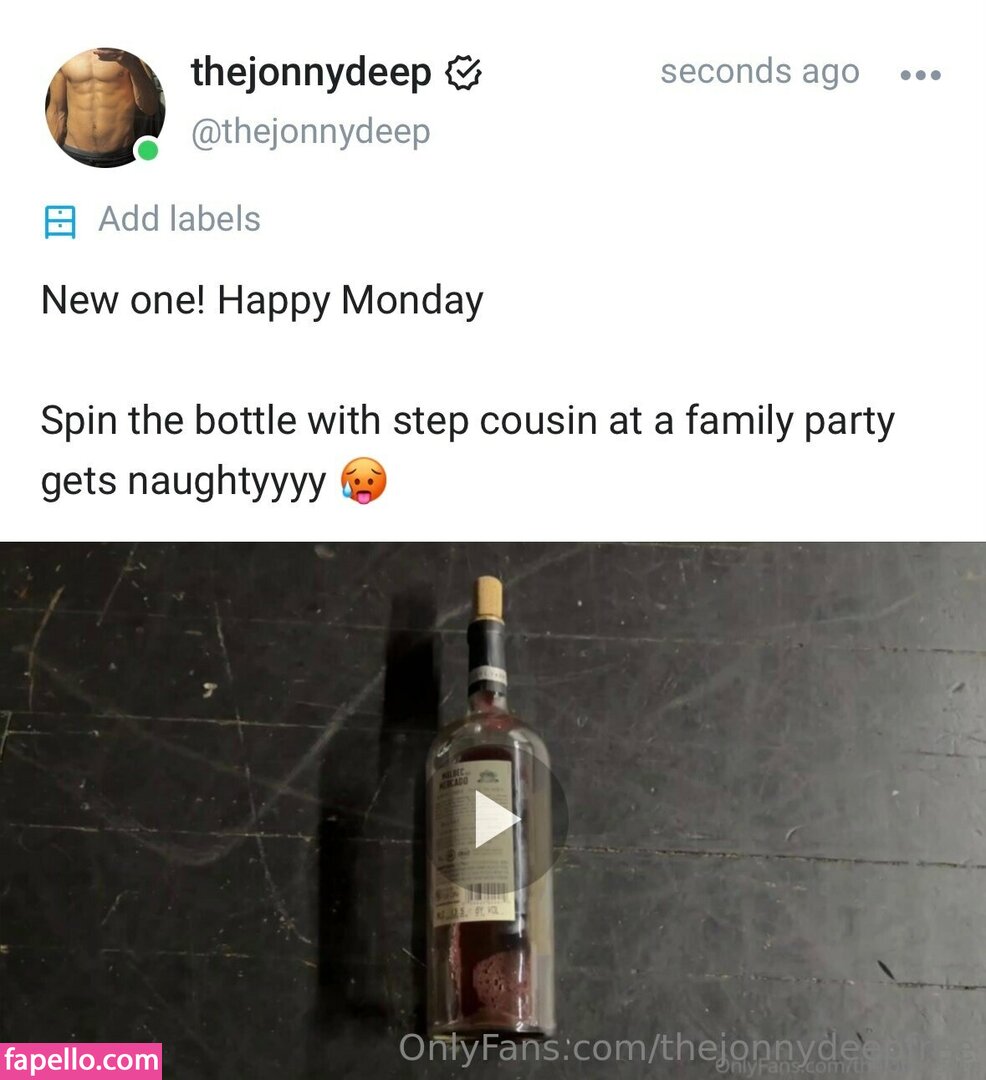Click the barcode on the bottle label
This screenshot has width=986, height=1080.
click(489, 893)
